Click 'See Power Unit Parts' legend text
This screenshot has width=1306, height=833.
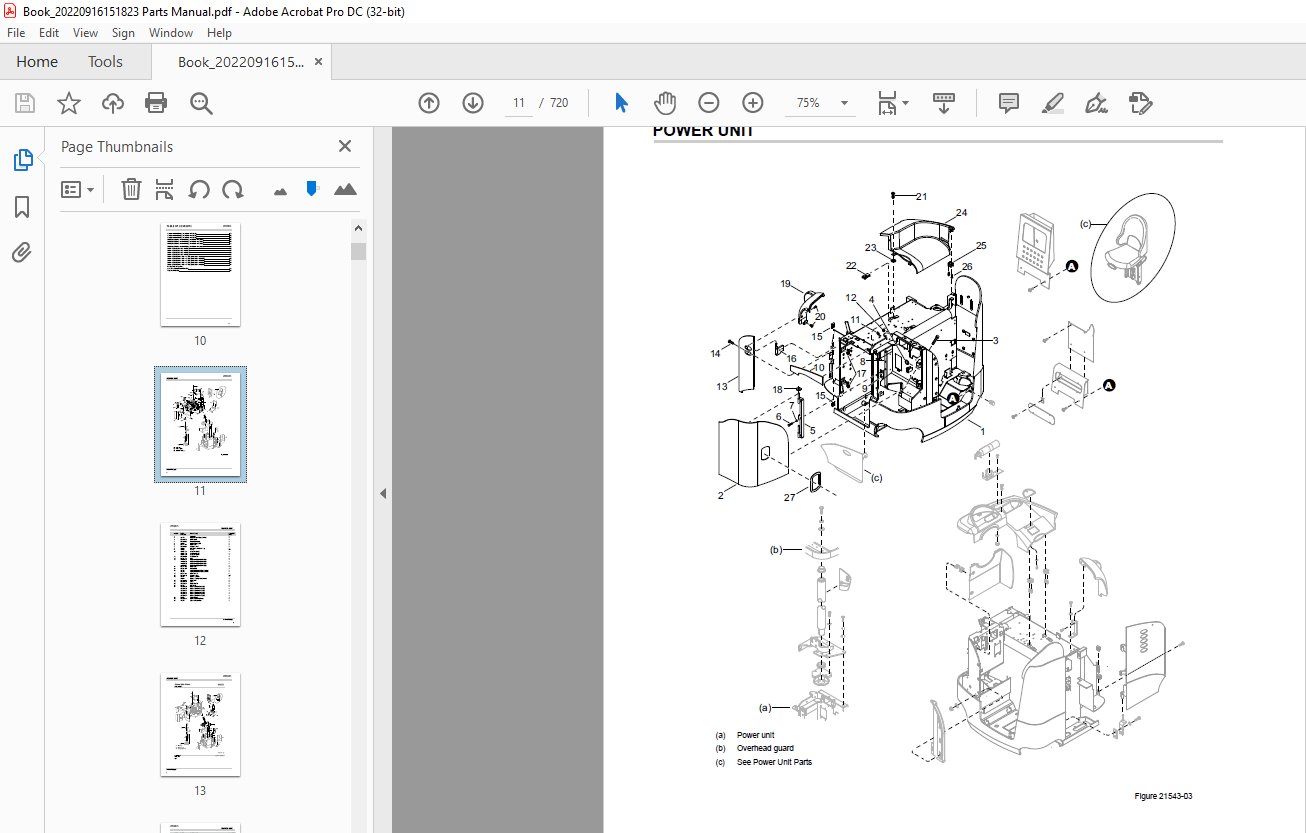[774, 762]
